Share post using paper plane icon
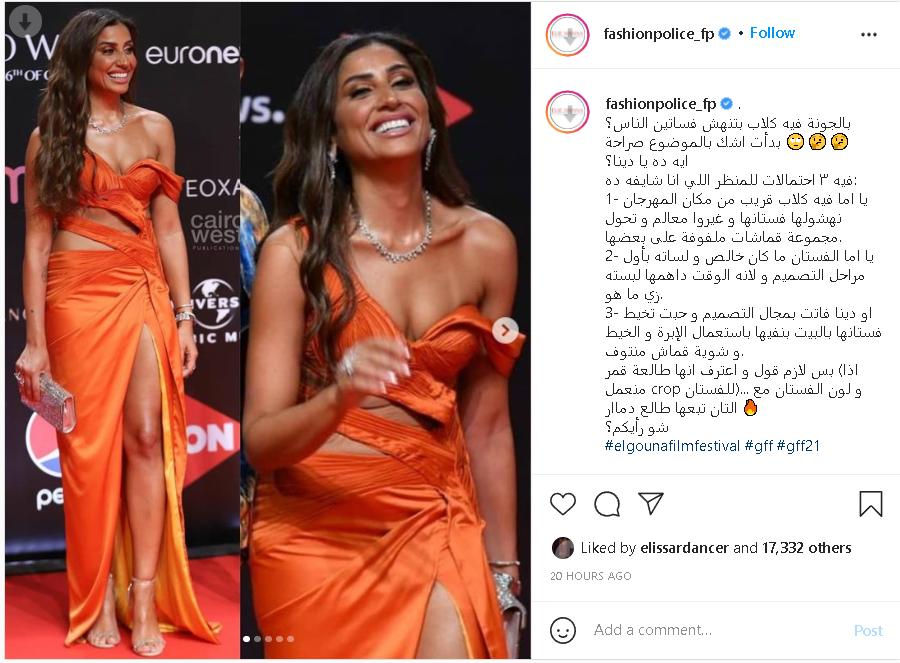The height and width of the screenshot is (663, 900). pos(651,503)
